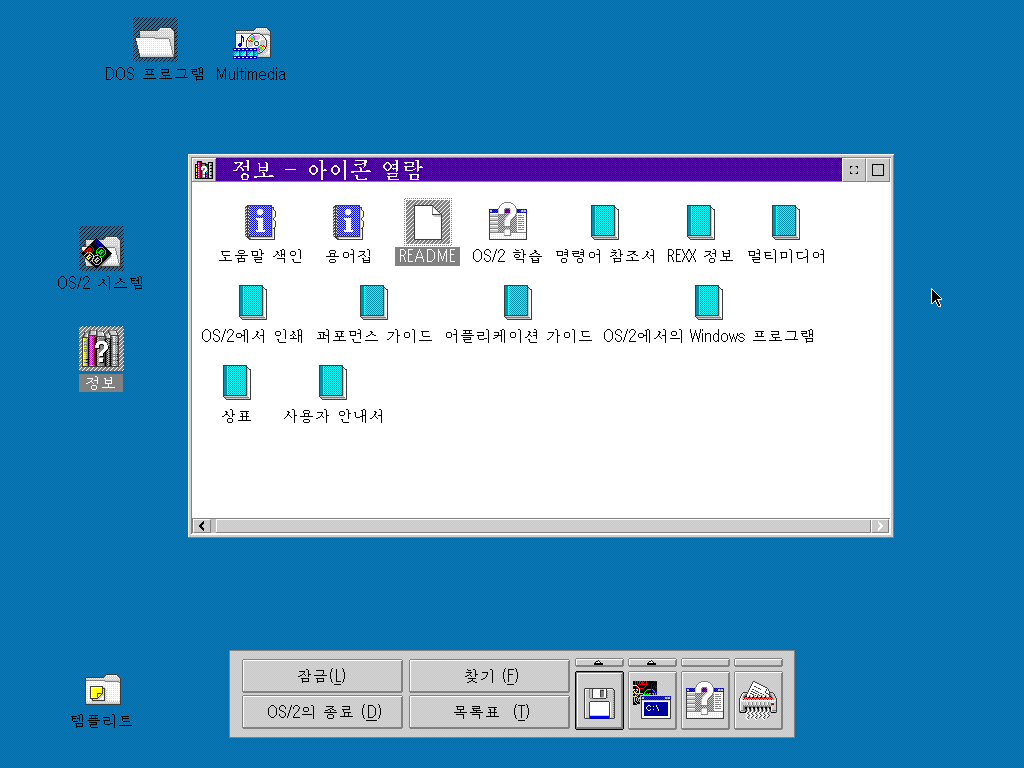Click the OS/2의 종료 (D) shutdown button
The image size is (1024, 768).
click(322, 711)
